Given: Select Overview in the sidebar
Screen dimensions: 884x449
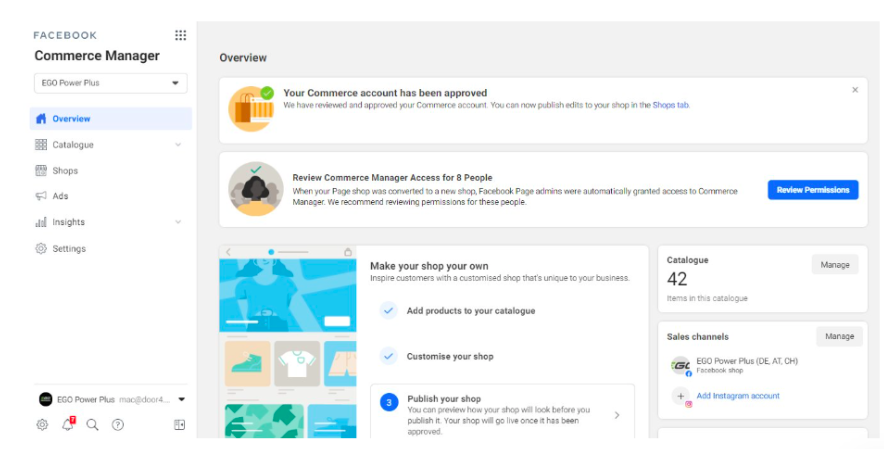Looking at the screenshot, I should tap(71, 119).
